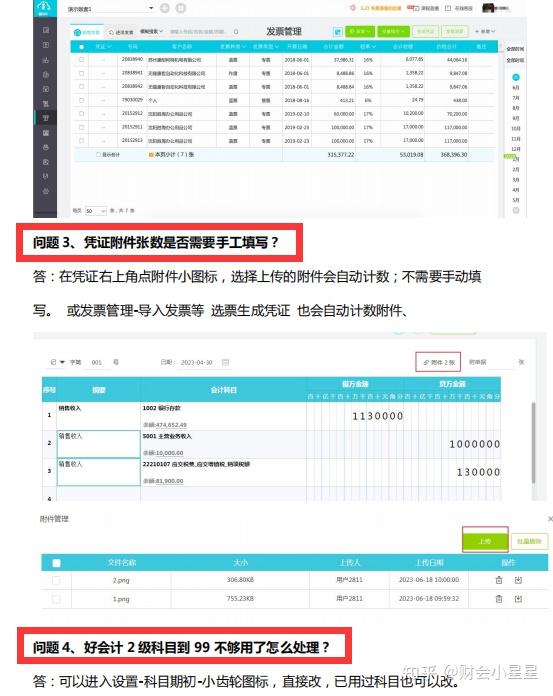
Task: Check the box for file 2.png
Action: [56, 580]
